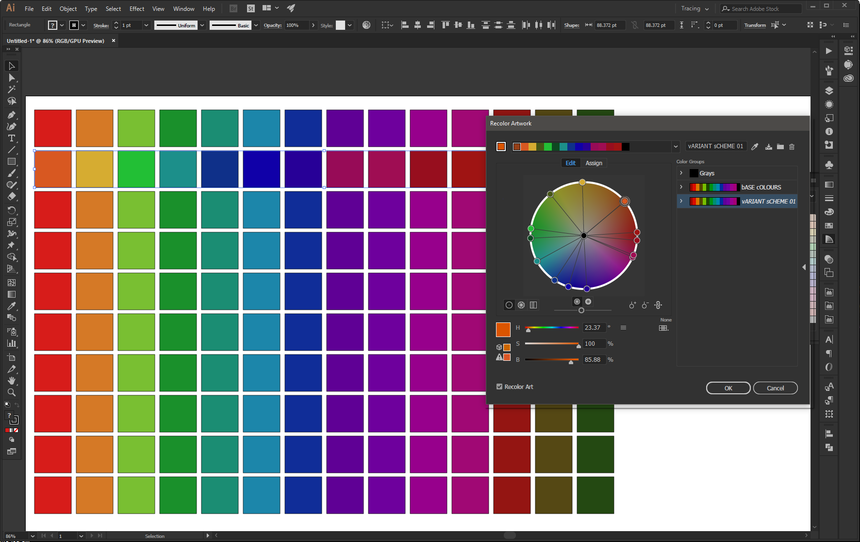
Task: Display the segmented color wheel
Action: coord(521,305)
